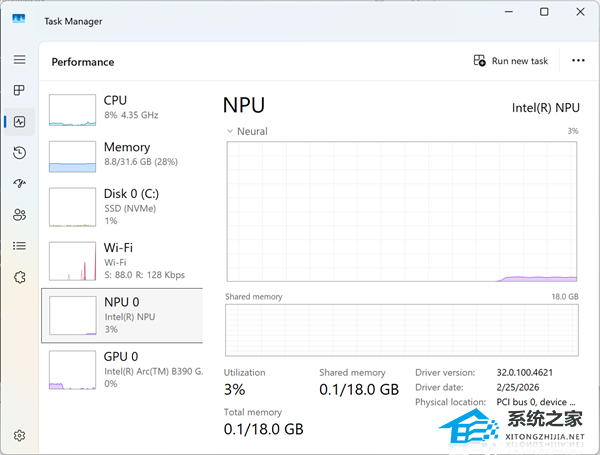Click the Task Manager app icon
Image resolution: width=600 pixels, height=455 pixels.
[18, 19]
